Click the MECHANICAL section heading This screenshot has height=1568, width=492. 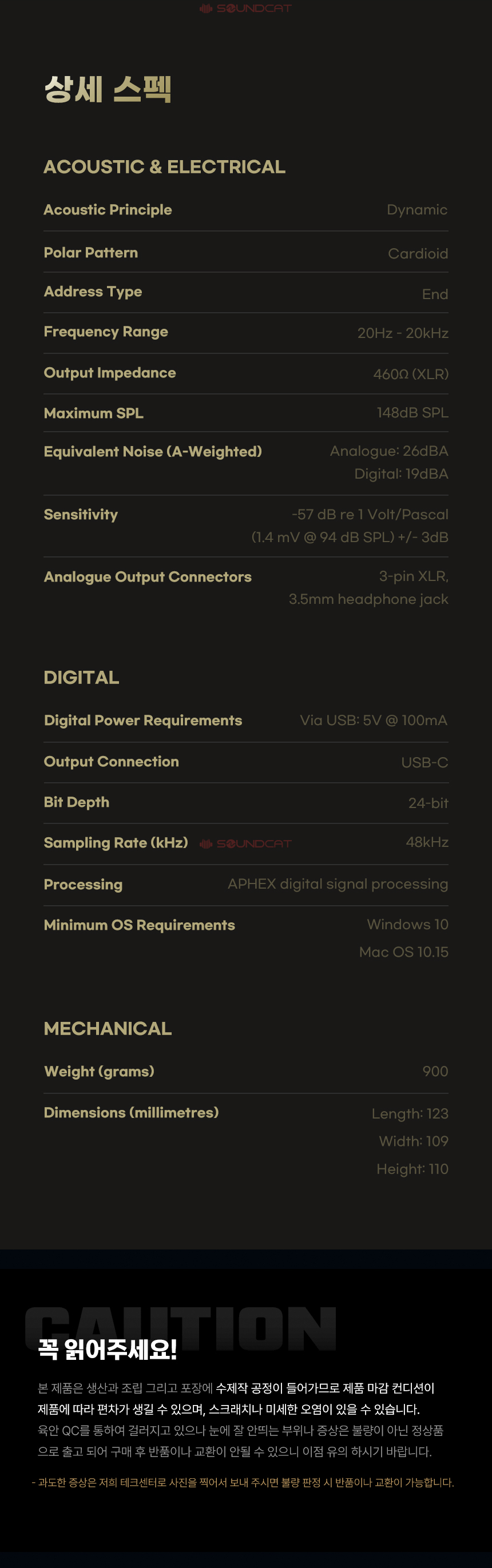click(108, 1028)
